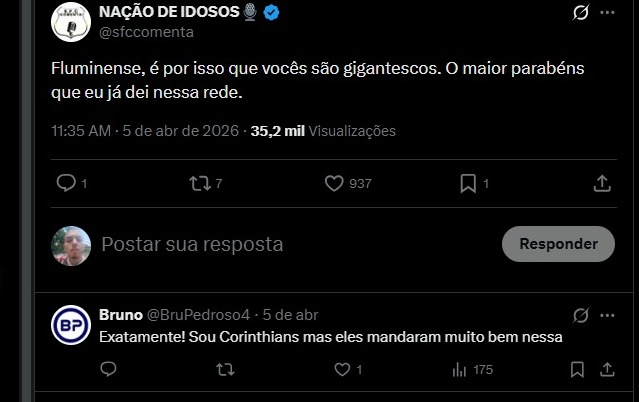Share Bruno's comment
This screenshot has height=402, width=639.
607,369
